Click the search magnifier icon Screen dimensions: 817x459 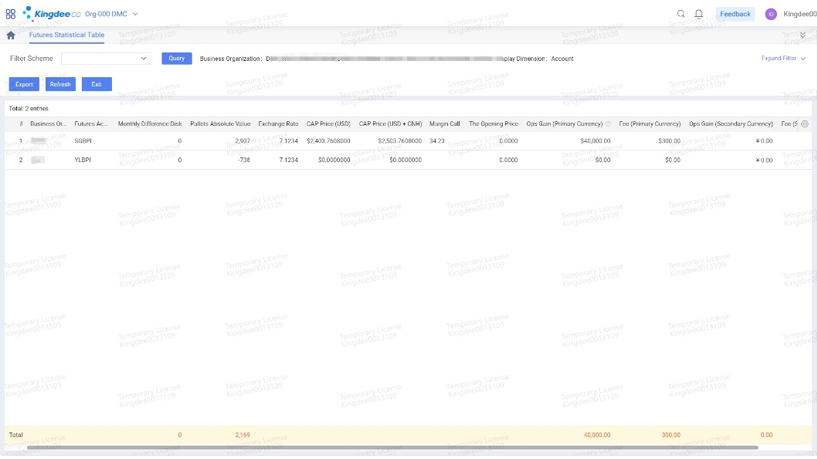click(681, 14)
